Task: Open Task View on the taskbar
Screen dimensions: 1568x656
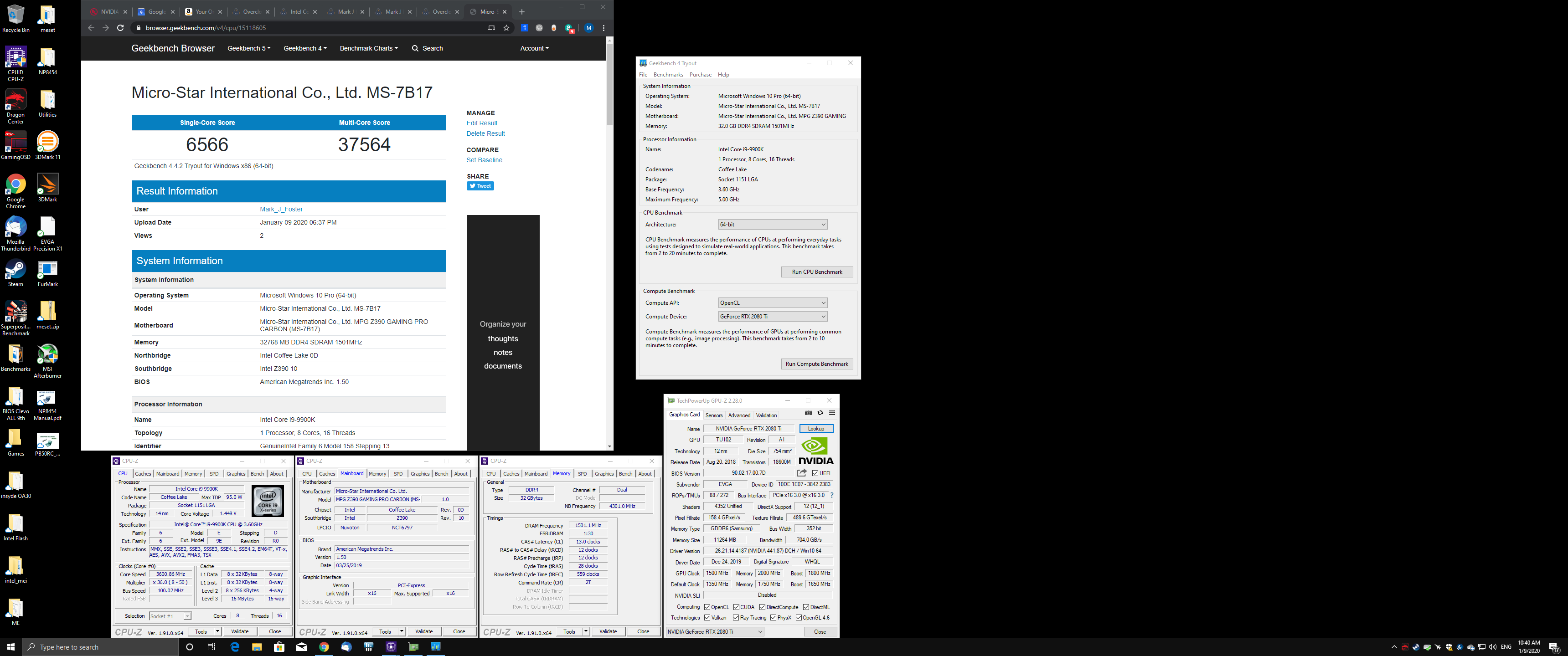Action: pos(211,647)
